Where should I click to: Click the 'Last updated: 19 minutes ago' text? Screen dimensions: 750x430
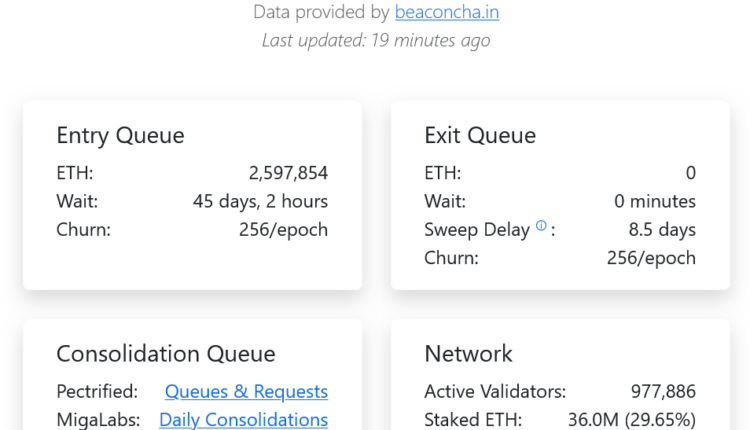pyautogui.click(x=376, y=40)
